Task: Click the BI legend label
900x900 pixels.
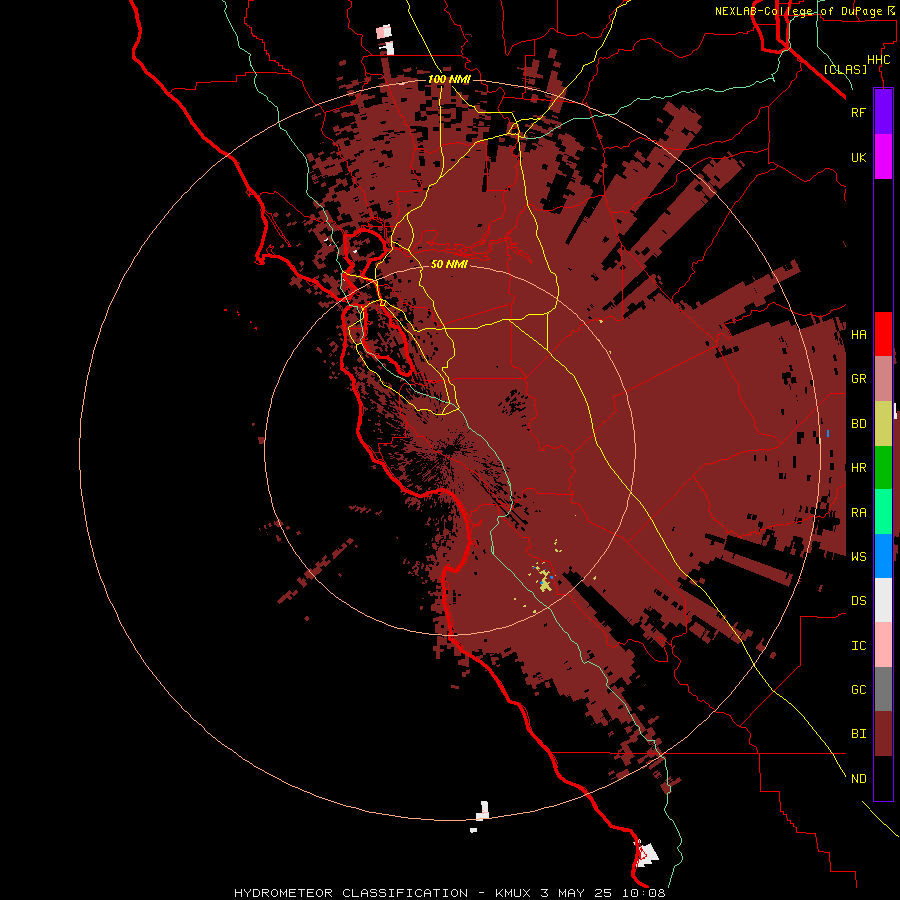Action: click(x=858, y=734)
